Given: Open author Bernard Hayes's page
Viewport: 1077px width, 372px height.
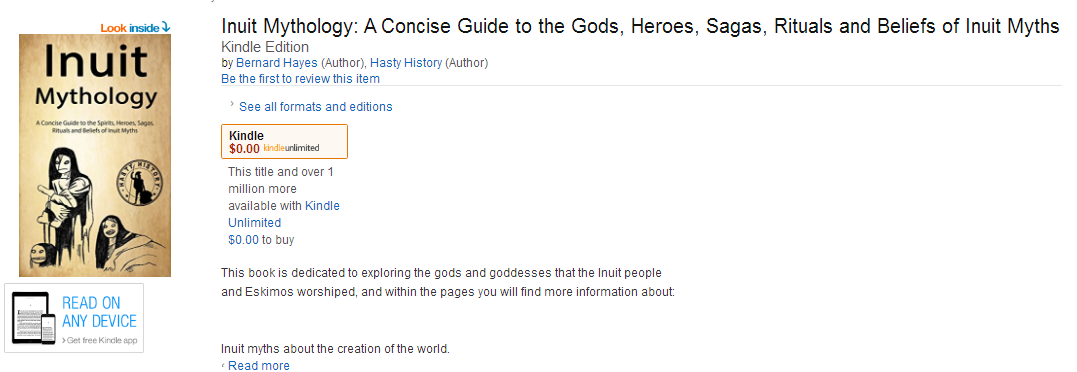Looking at the screenshot, I should pos(277,62).
